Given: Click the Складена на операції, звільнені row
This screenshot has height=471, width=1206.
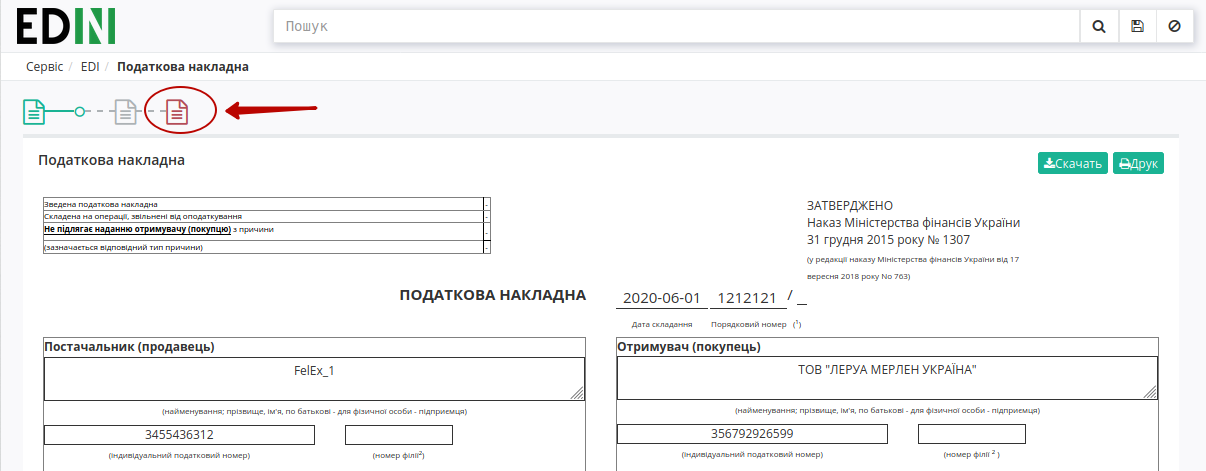Looking at the screenshot, I should (266, 216).
